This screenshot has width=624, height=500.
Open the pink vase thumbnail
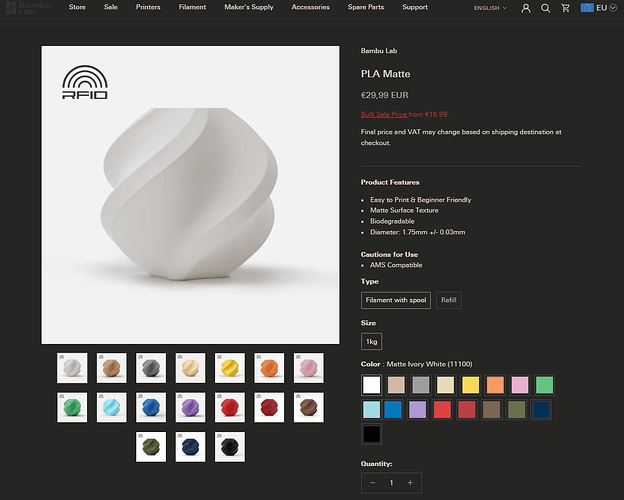tap(308, 368)
